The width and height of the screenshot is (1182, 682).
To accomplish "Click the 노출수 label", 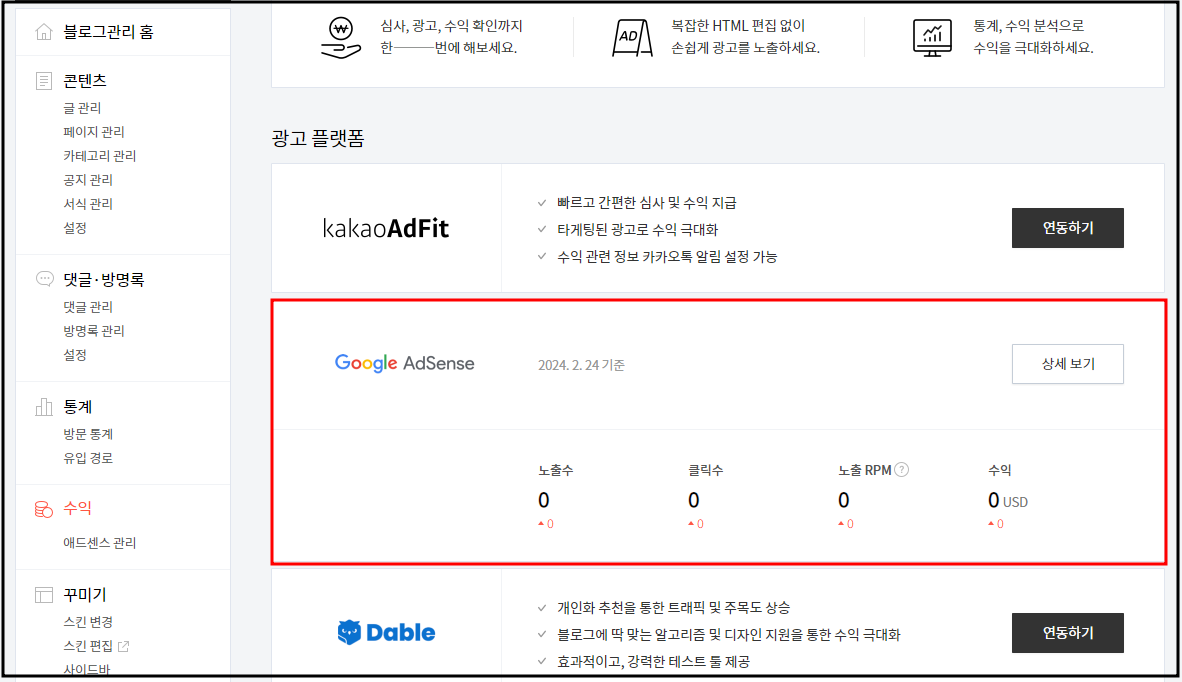I will 556,470.
